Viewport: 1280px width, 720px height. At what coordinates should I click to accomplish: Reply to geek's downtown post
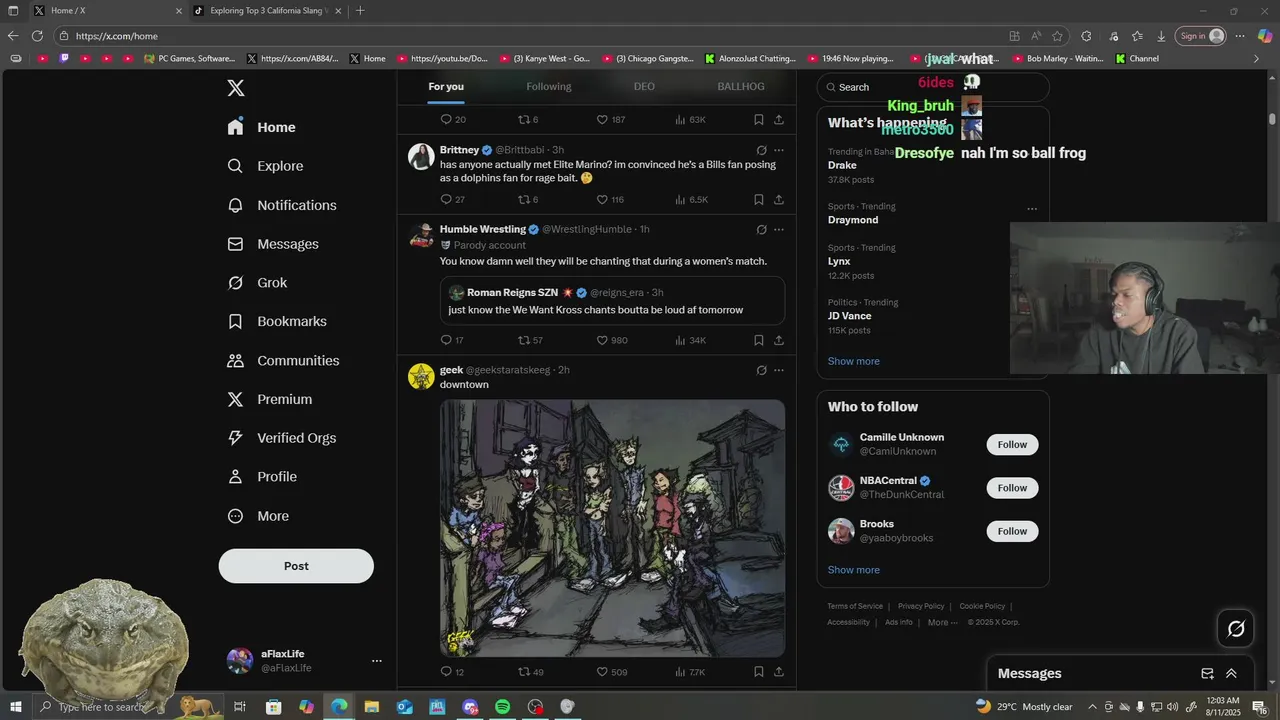[452, 672]
